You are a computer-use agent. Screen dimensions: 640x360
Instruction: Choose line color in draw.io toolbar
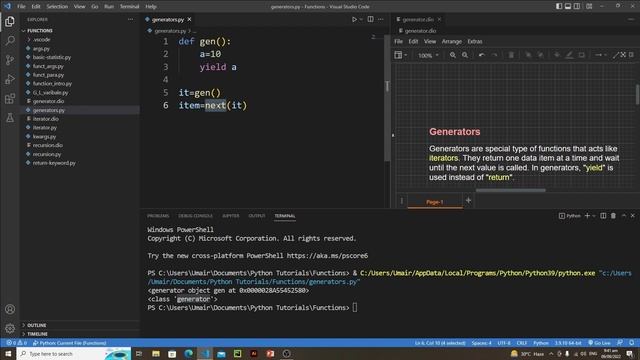pyautogui.click(x=569, y=55)
